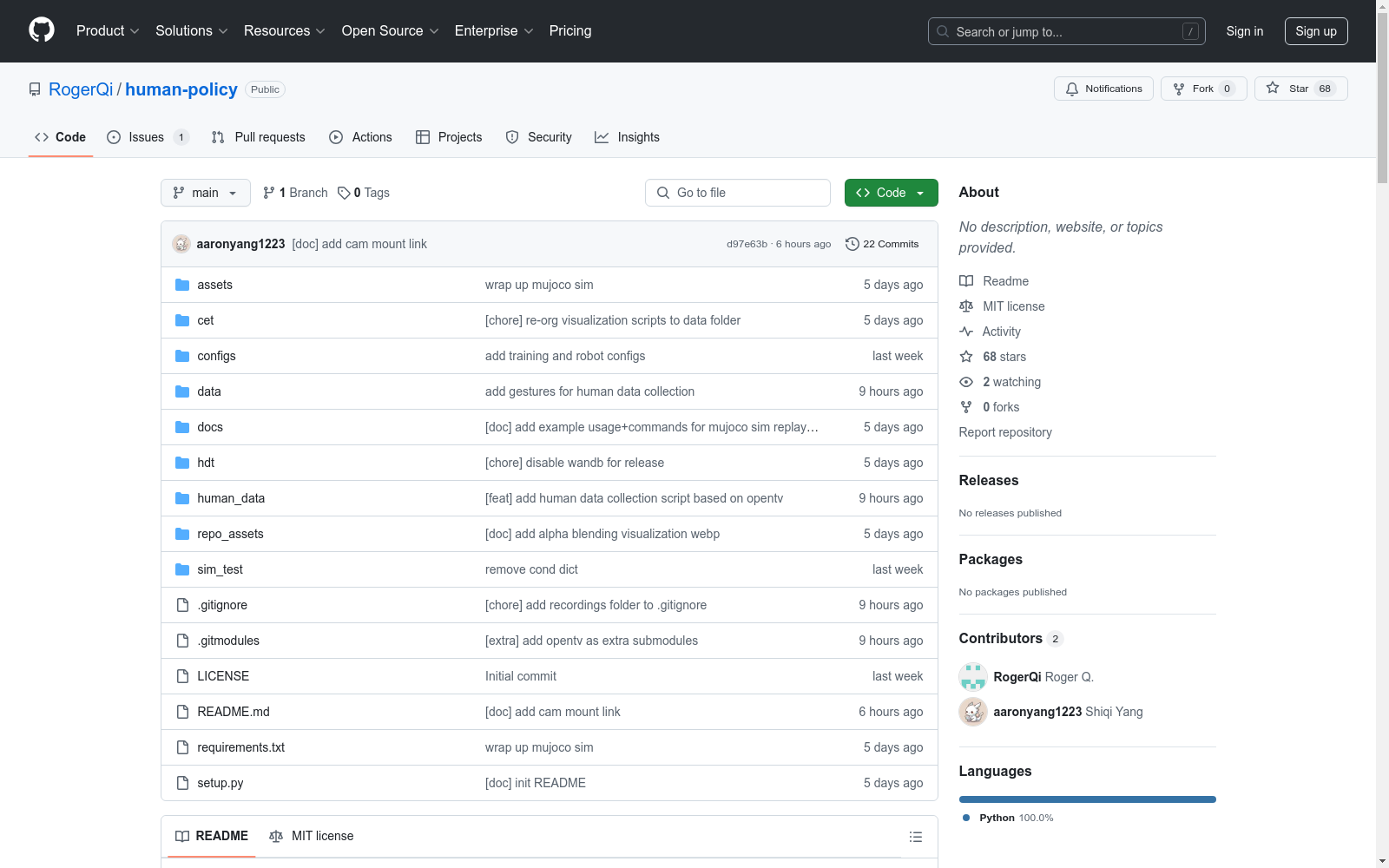Image resolution: width=1389 pixels, height=868 pixels.
Task: Click the Activity pulse icon
Action: (966, 332)
